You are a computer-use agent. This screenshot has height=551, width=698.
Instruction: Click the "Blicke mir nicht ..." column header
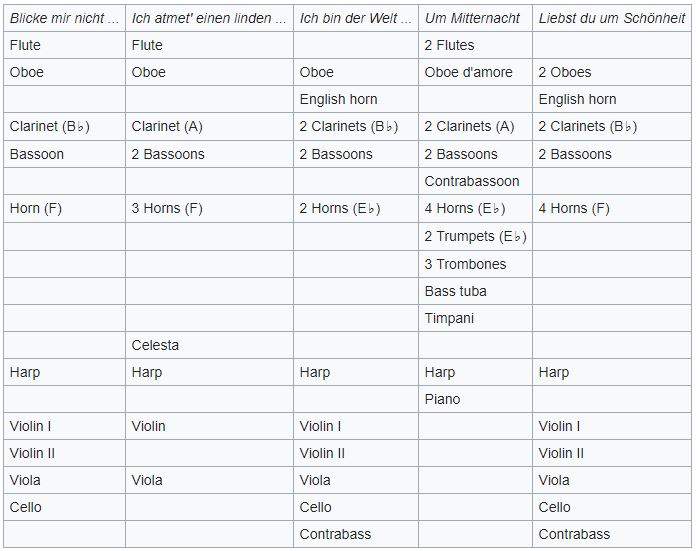[x=64, y=18]
